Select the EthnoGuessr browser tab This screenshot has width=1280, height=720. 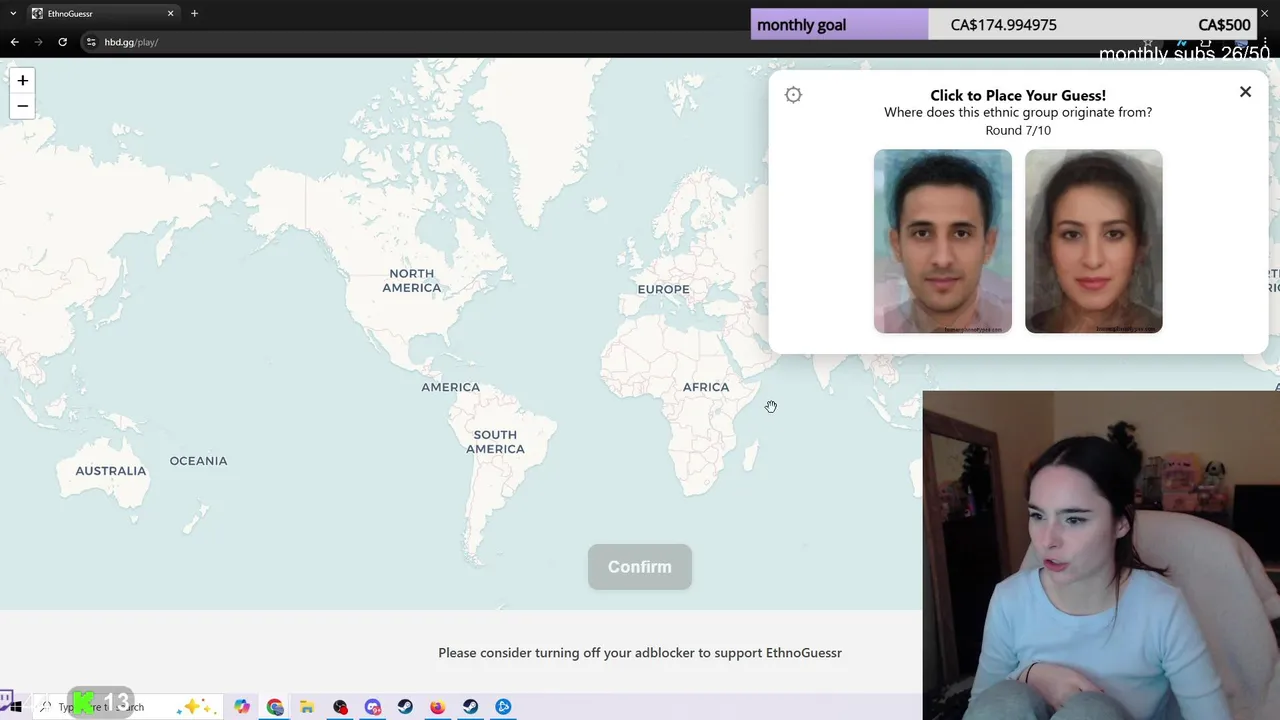[102, 14]
